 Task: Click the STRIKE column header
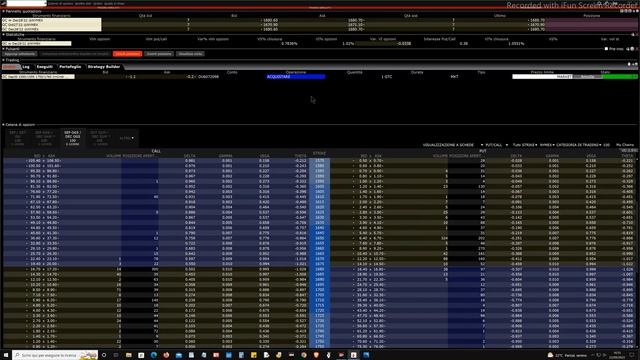point(319,153)
